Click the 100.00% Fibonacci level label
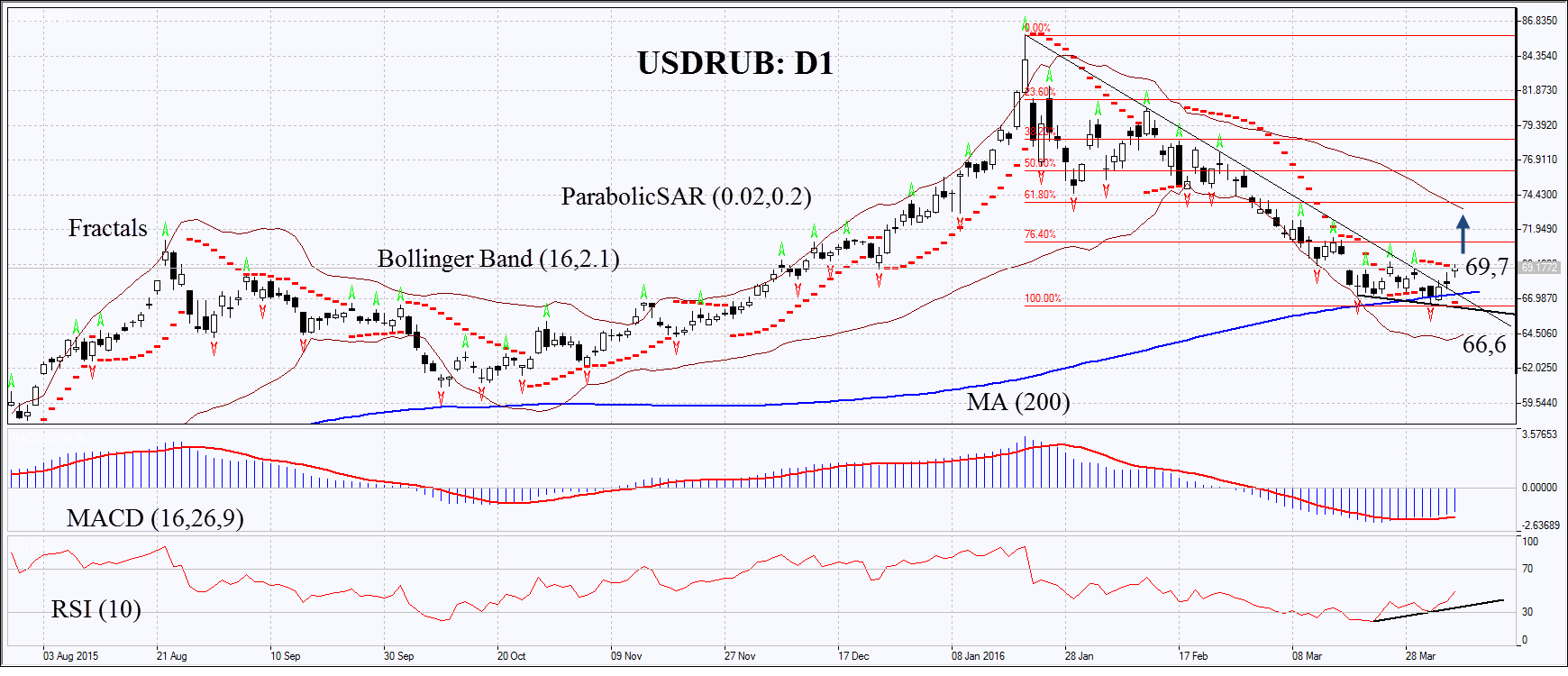The height and width of the screenshot is (676, 1568). click(x=1043, y=298)
